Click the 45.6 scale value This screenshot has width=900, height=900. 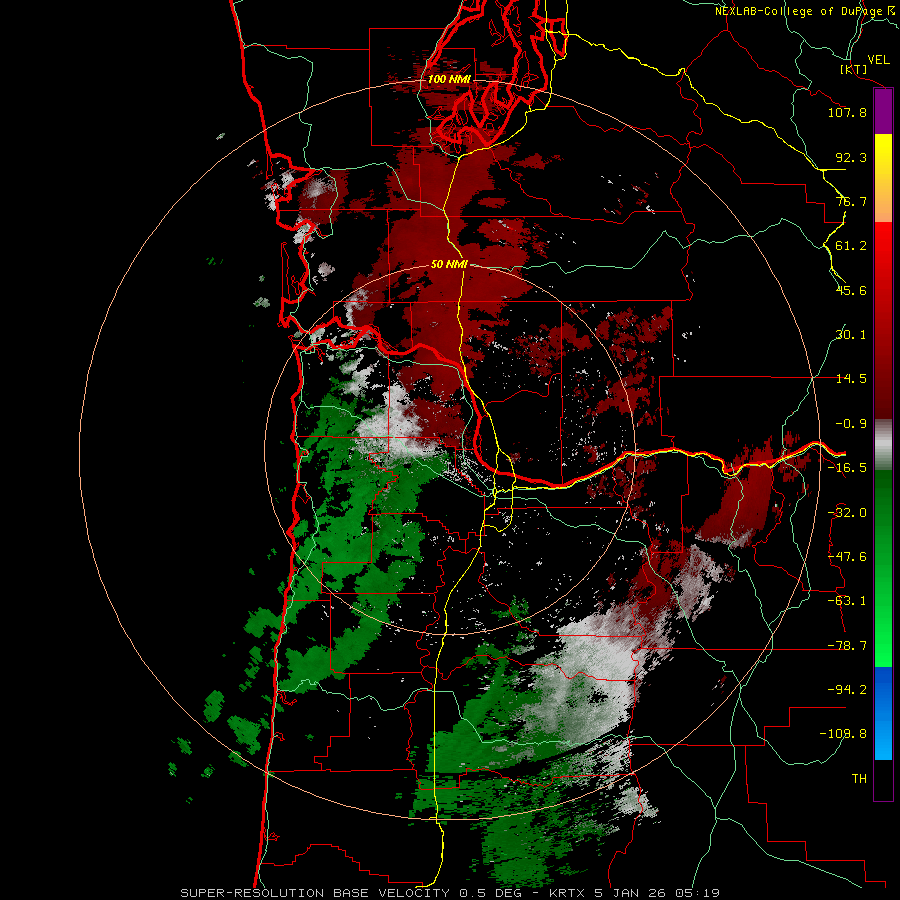851,290
